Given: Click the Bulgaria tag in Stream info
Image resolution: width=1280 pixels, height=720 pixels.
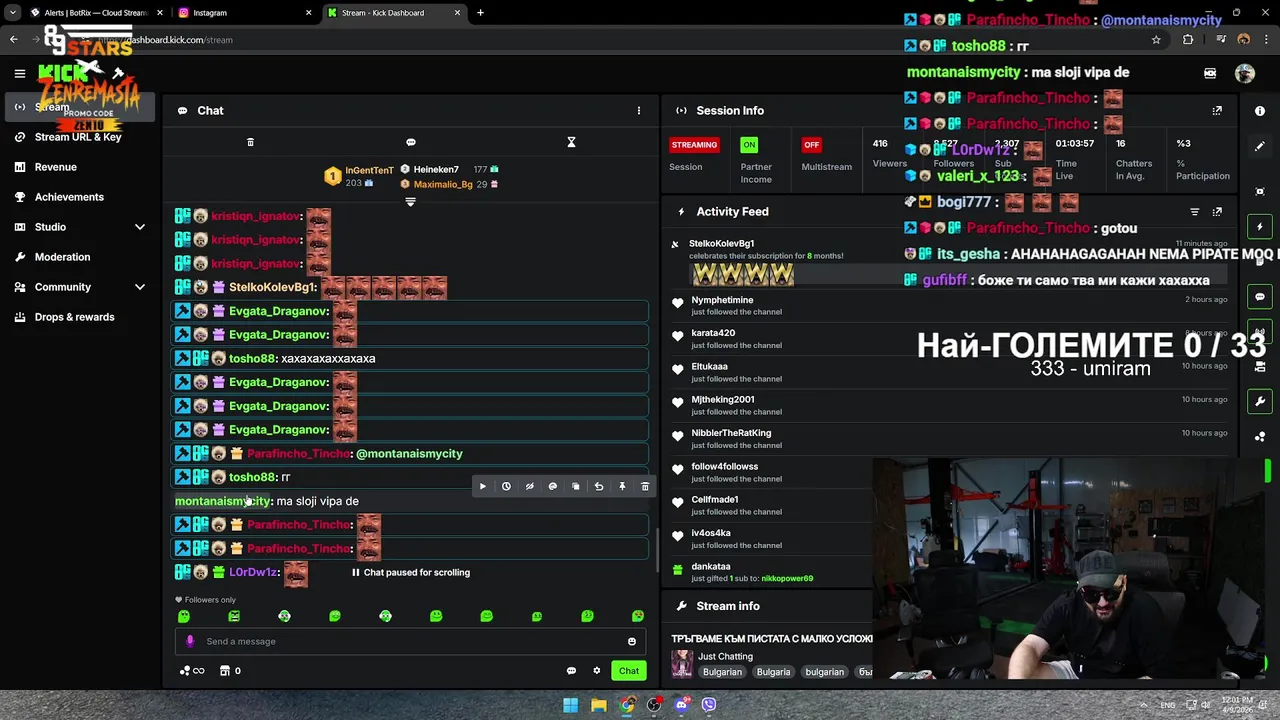Looking at the screenshot, I should tap(773, 672).
